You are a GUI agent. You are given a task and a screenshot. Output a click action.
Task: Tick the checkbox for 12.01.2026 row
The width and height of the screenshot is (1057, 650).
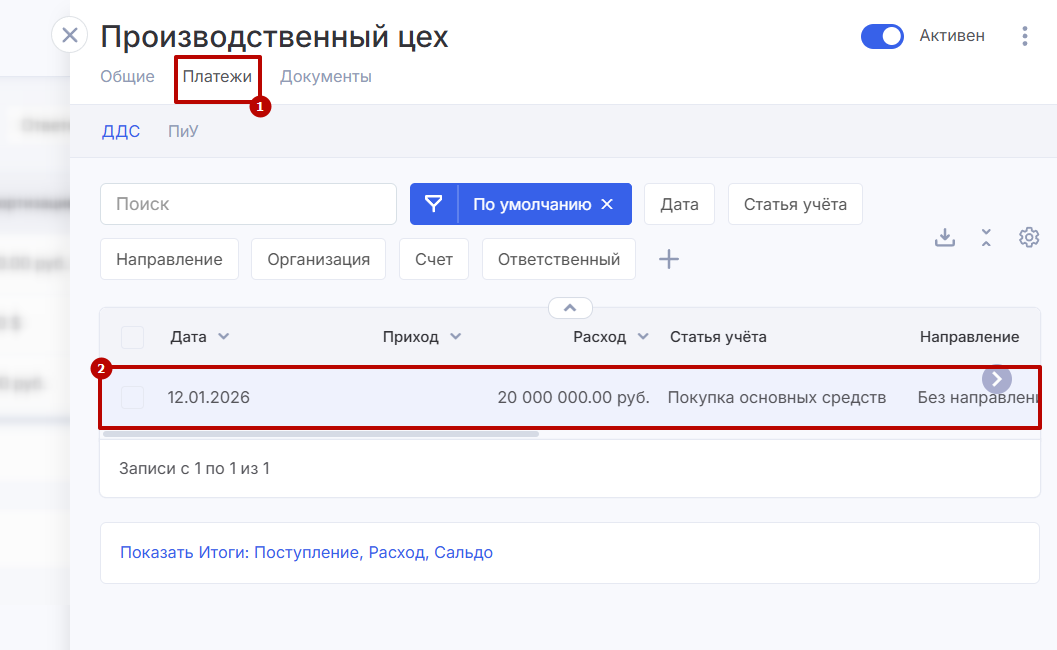pos(132,397)
